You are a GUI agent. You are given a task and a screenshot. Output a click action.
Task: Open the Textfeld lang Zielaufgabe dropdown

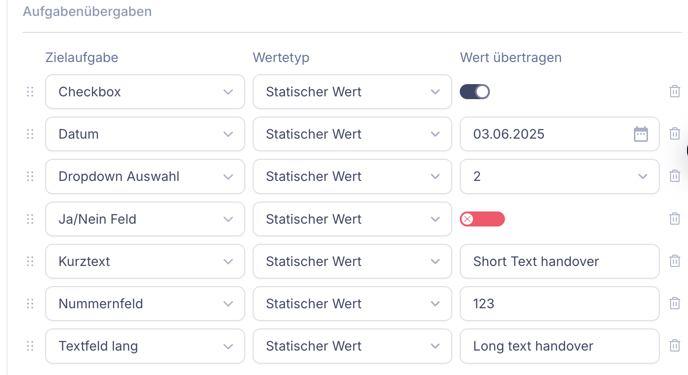pyautogui.click(x=145, y=346)
